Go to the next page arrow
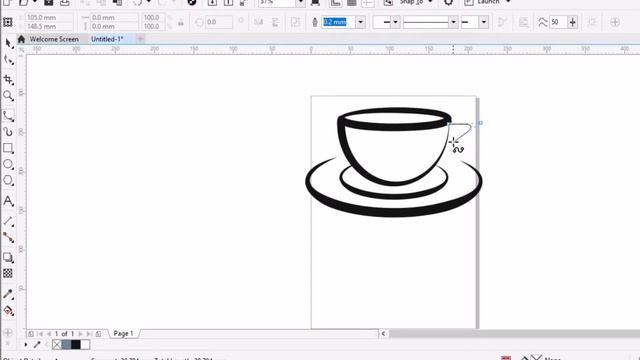Viewport: 640px width, 360px height. coord(80,334)
